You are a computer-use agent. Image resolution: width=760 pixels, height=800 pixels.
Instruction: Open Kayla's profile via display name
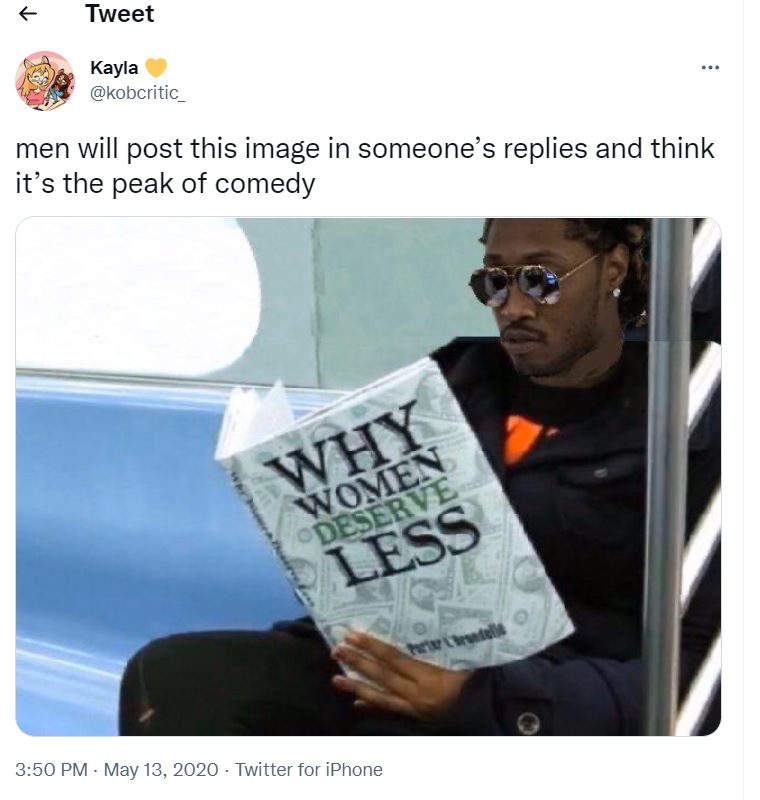click(114, 67)
